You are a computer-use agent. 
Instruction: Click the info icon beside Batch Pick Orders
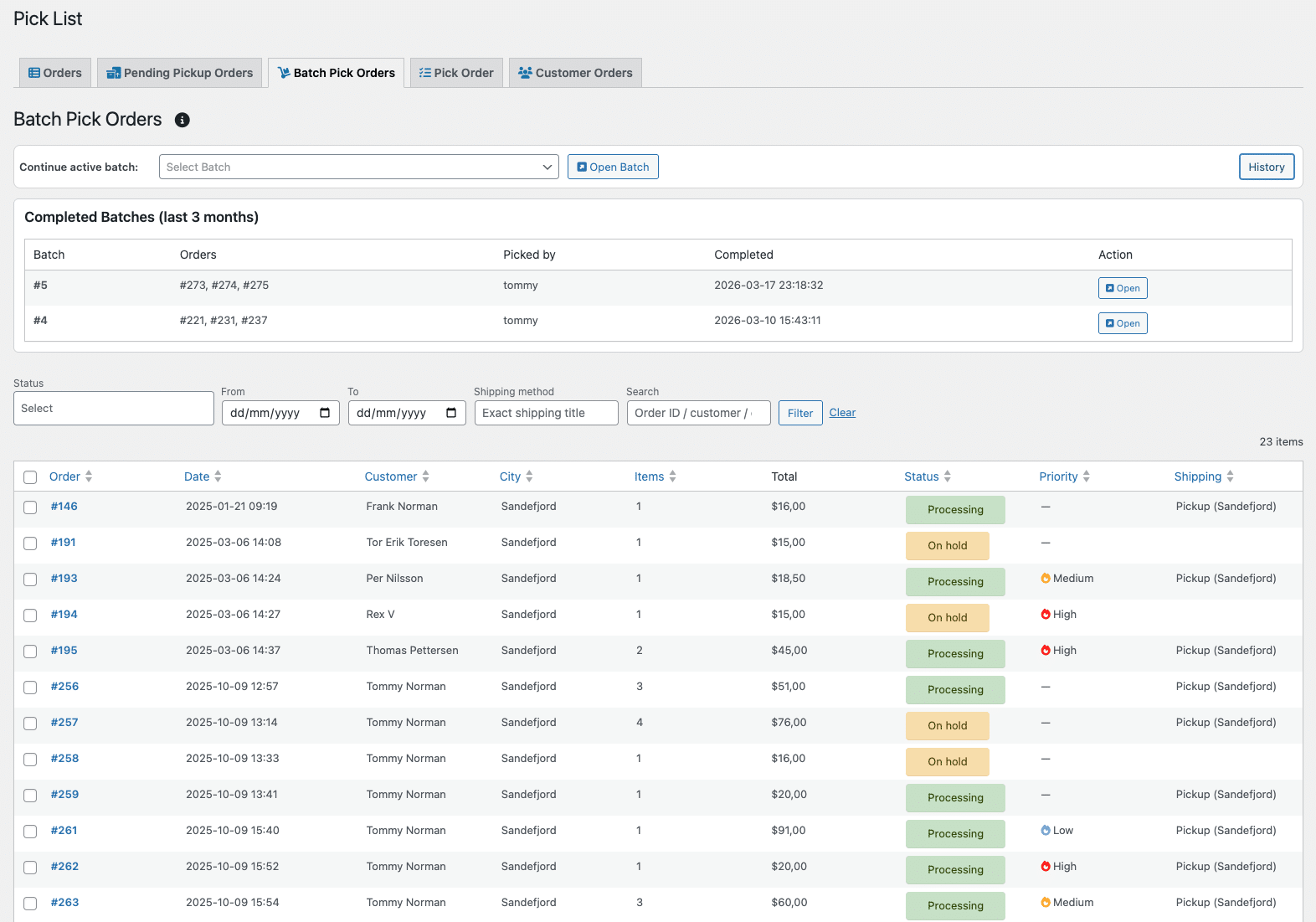[182, 120]
